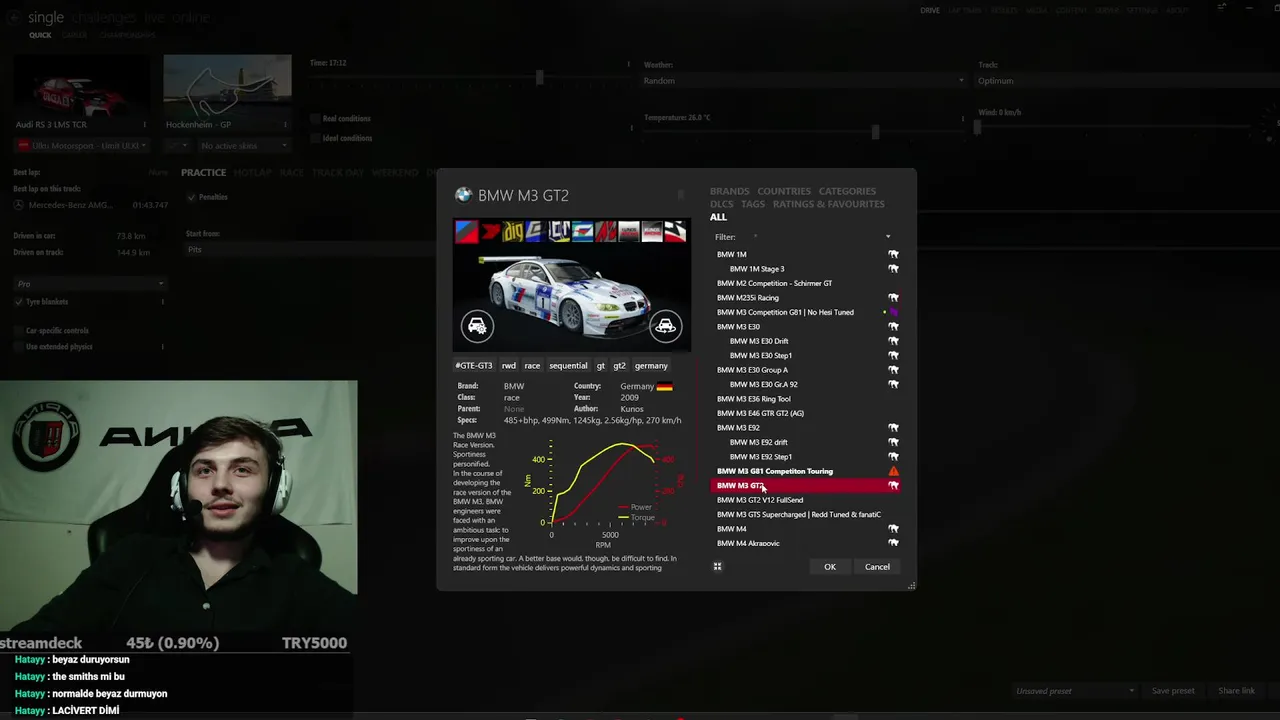Switch to the COUNTRIES tab
Viewport: 1280px width, 720px height.
point(784,191)
